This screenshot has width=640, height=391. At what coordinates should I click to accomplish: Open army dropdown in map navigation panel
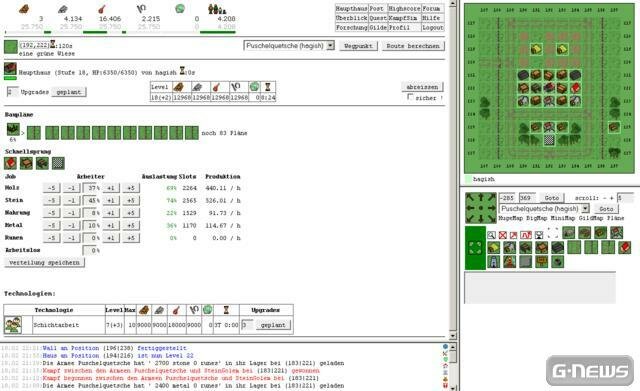(x=544, y=209)
